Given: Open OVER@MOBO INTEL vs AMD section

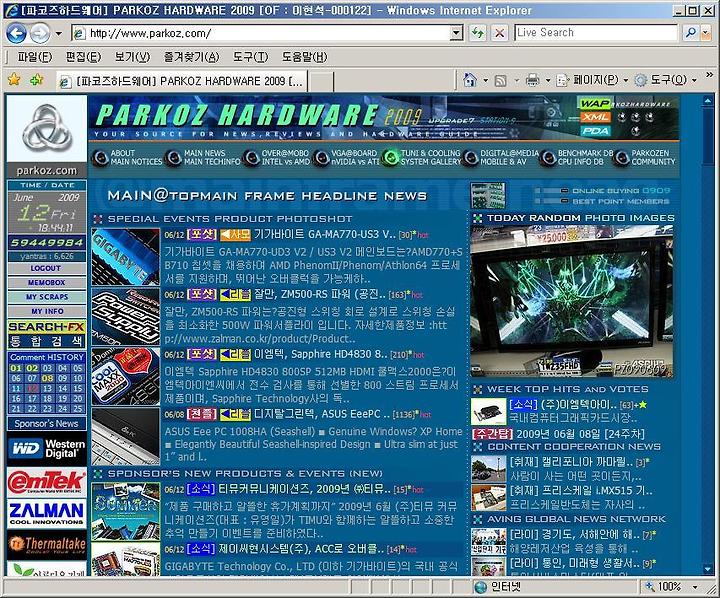Looking at the screenshot, I should click(277, 158).
